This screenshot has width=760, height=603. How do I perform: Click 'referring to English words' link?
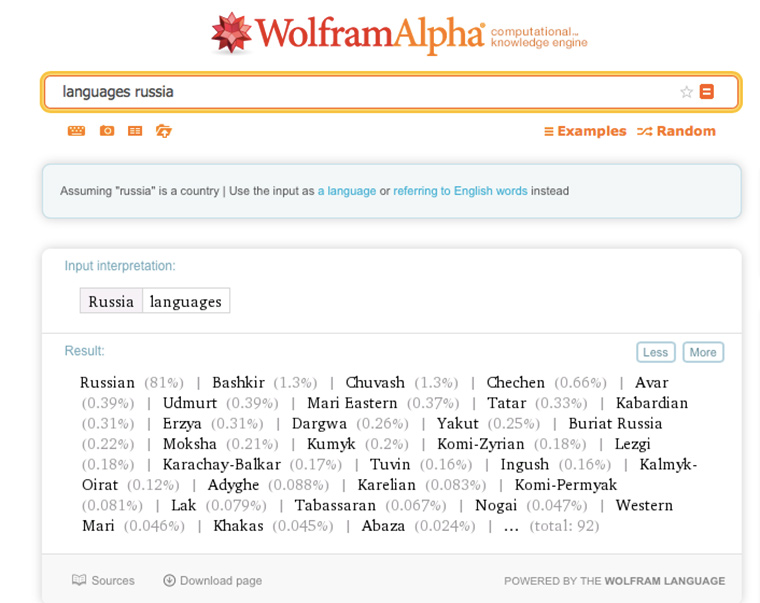coord(460,191)
